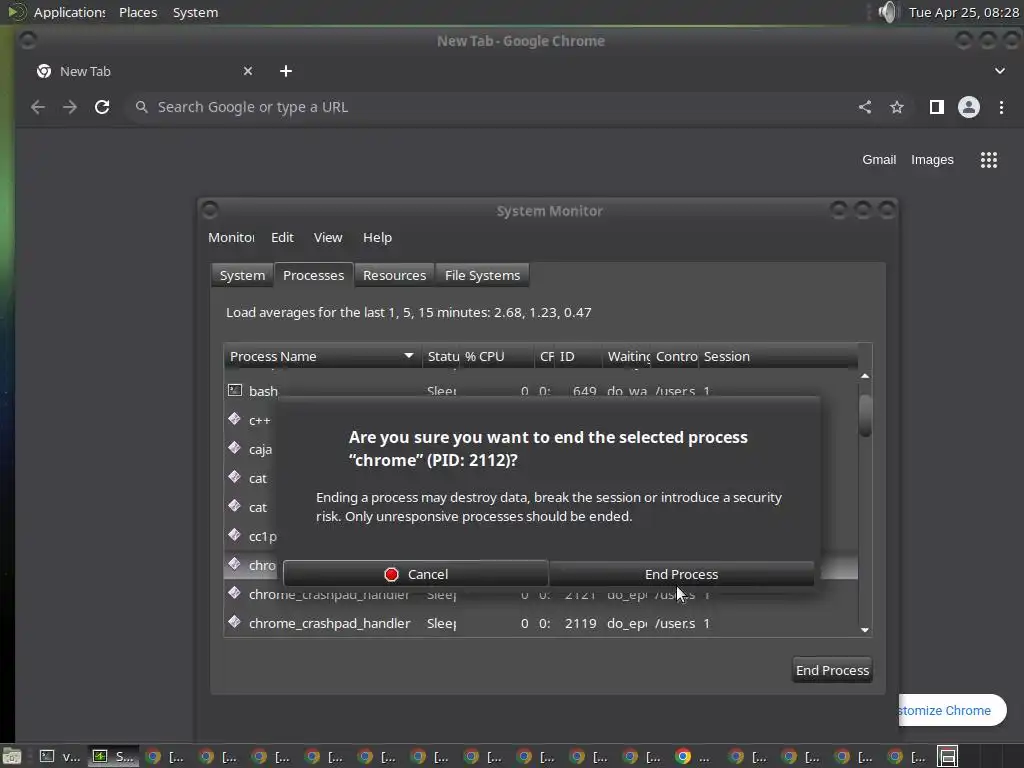Open Chrome's three-dot menu
Viewport: 1024px width, 768px height.
(1001, 107)
